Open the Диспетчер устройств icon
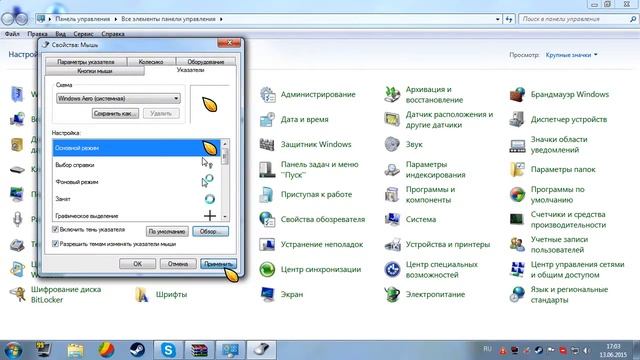The width and height of the screenshot is (640, 360). click(x=518, y=120)
